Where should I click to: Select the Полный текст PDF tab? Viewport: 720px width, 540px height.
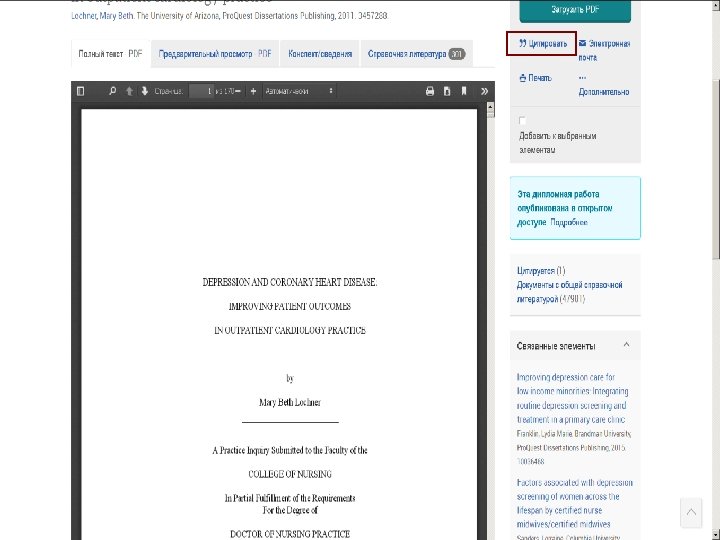[x=110, y=54]
